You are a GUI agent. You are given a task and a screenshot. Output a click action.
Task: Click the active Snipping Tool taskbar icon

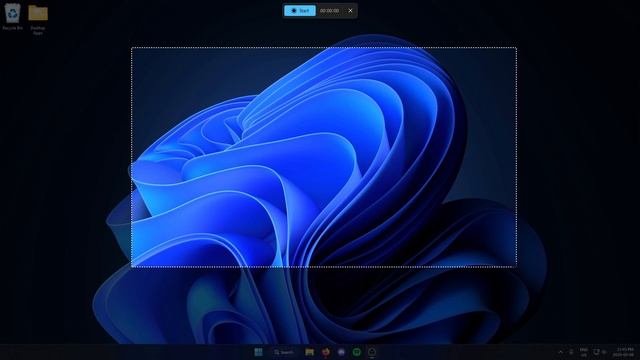(372, 352)
